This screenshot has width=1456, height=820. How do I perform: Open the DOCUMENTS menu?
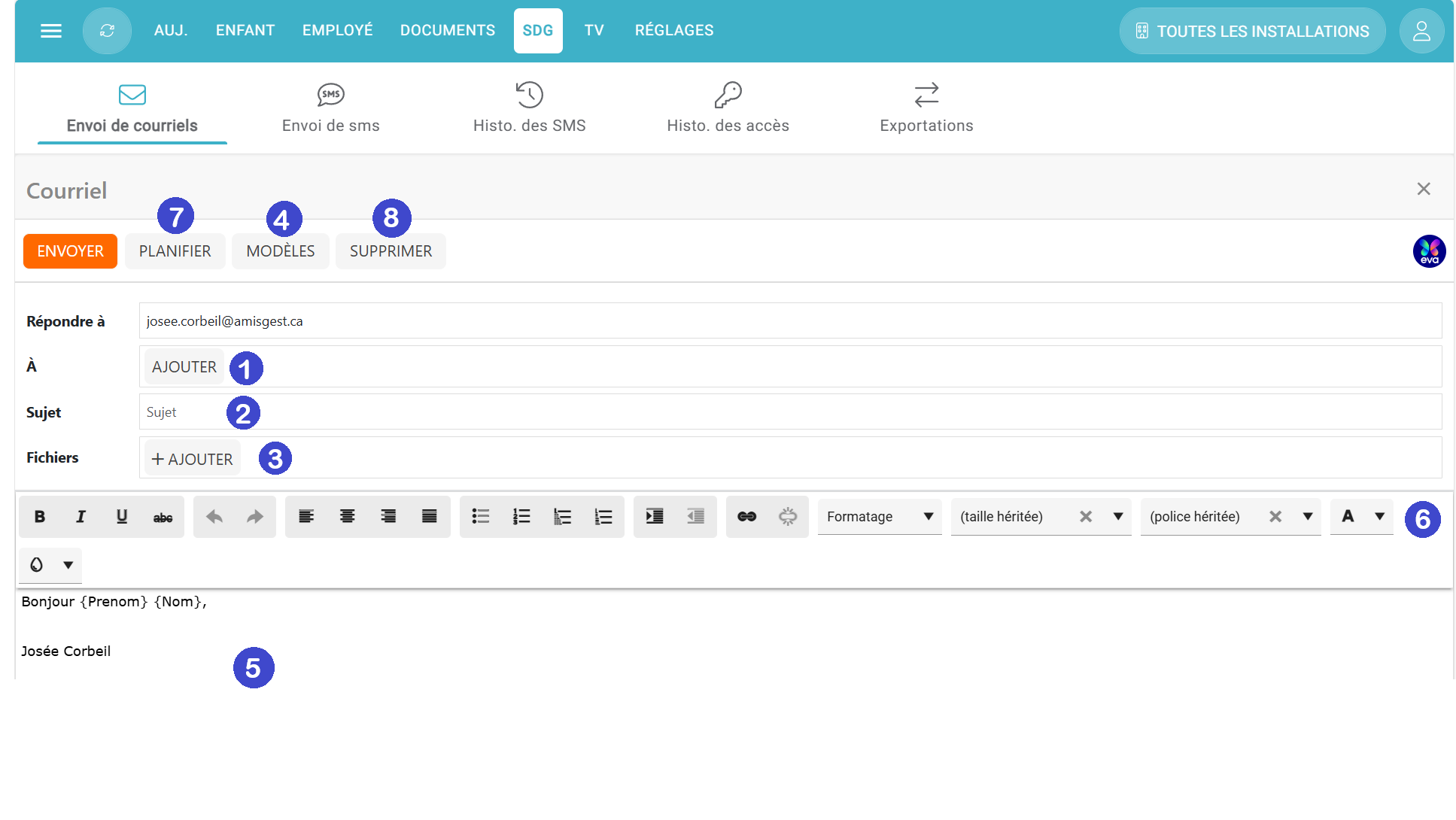click(x=448, y=31)
